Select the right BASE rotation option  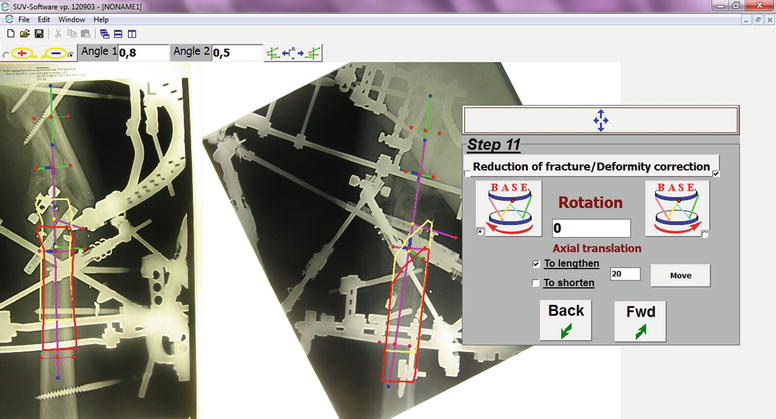pos(706,234)
